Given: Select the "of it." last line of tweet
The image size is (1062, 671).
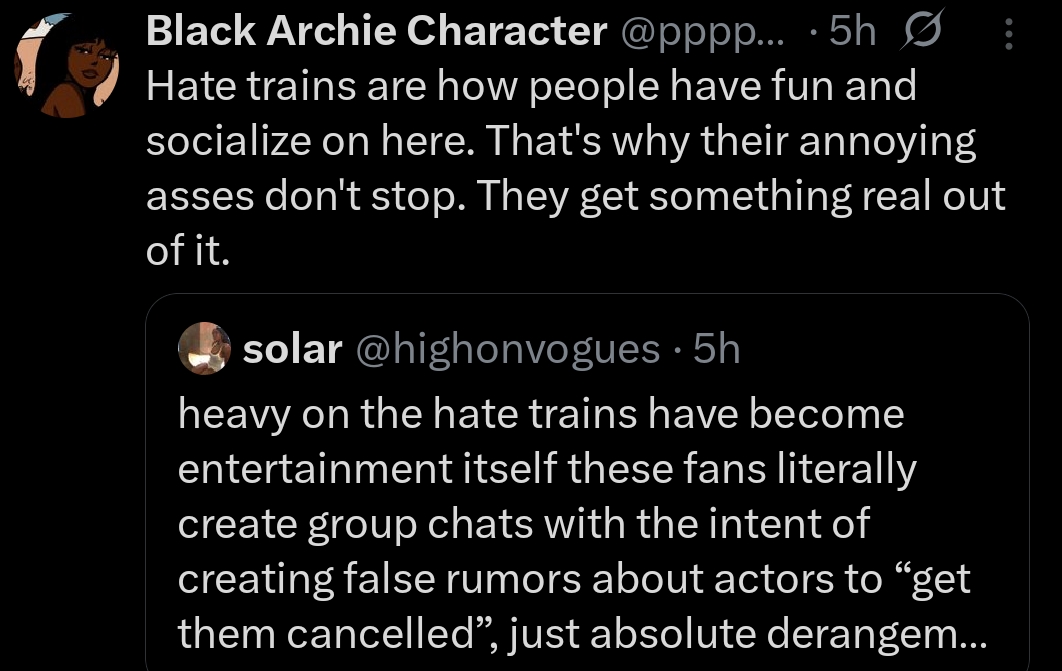Looking at the screenshot, I should [188, 251].
